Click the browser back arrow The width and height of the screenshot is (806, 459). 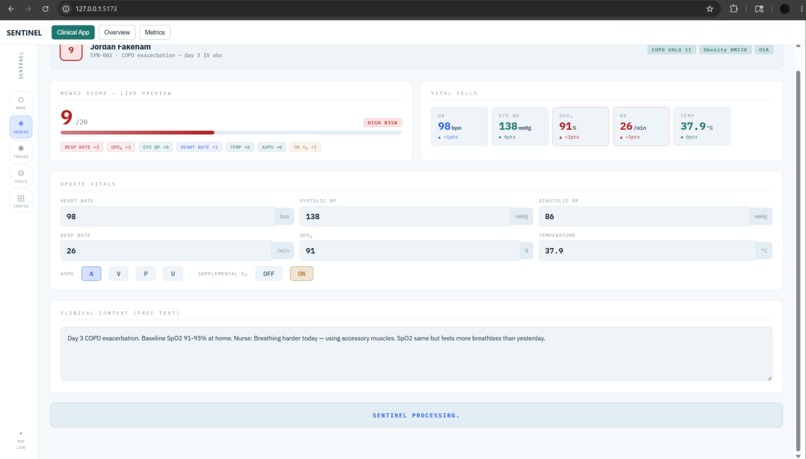pyautogui.click(x=11, y=9)
